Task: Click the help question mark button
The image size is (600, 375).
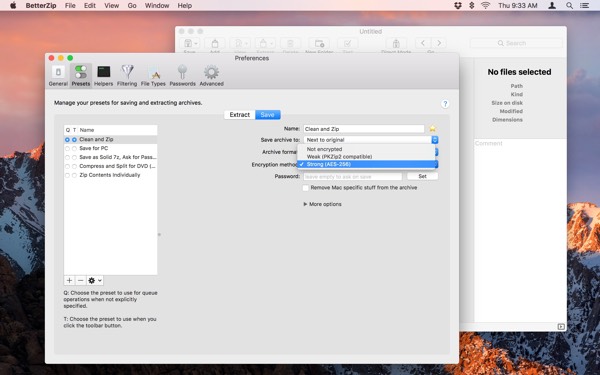Action: [x=445, y=104]
